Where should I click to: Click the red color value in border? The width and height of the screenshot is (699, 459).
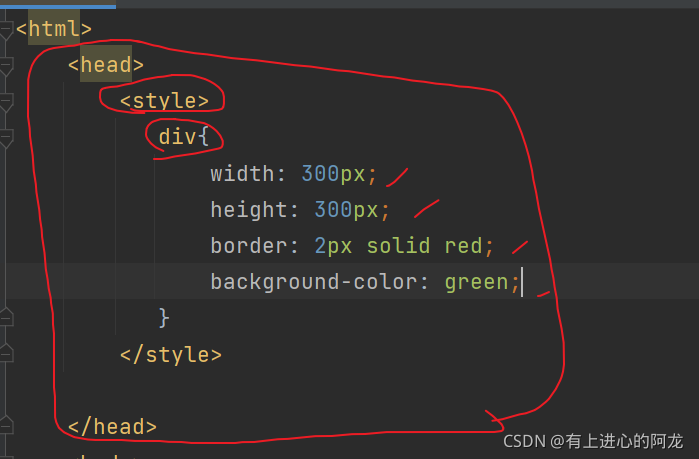(x=464, y=246)
